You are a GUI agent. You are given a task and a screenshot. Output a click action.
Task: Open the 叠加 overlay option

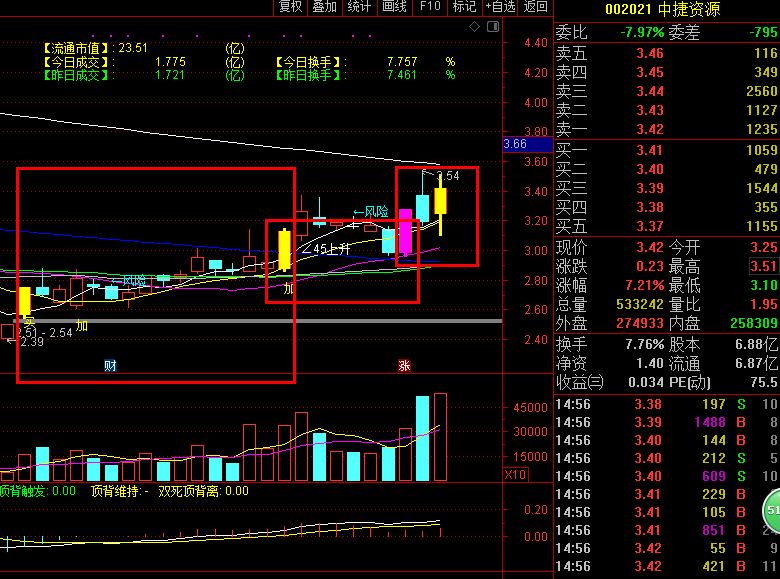pyautogui.click(x=325, y=6)
